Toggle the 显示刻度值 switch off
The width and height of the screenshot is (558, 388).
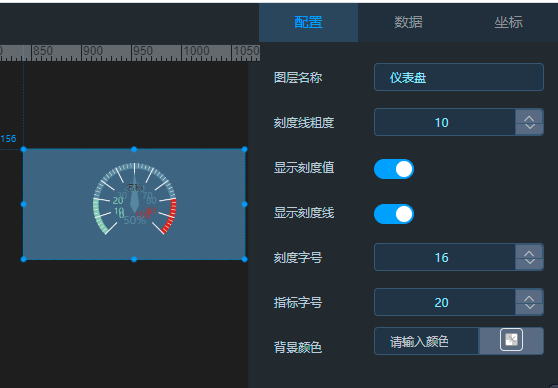click(394, 169)
